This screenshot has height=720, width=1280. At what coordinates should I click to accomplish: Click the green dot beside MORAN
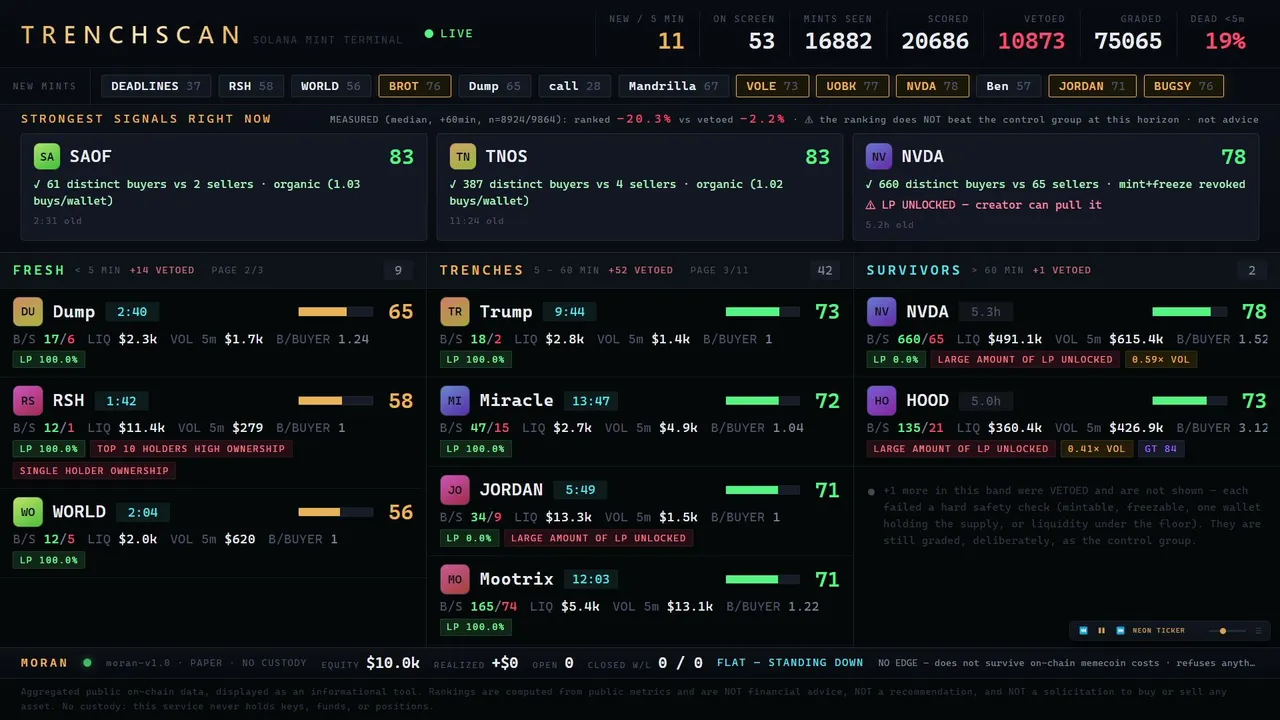point(87,663)
